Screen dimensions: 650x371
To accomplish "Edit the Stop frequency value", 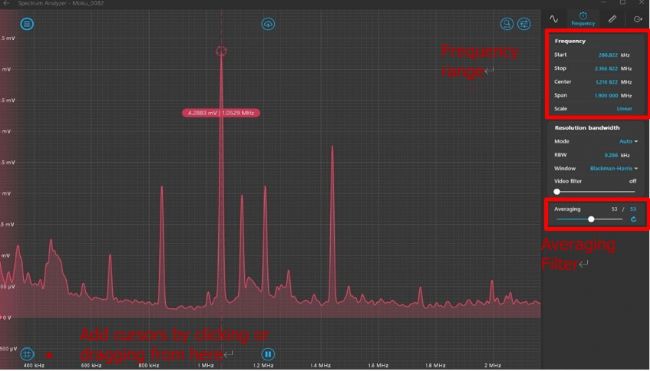I will tap(606, 68).
